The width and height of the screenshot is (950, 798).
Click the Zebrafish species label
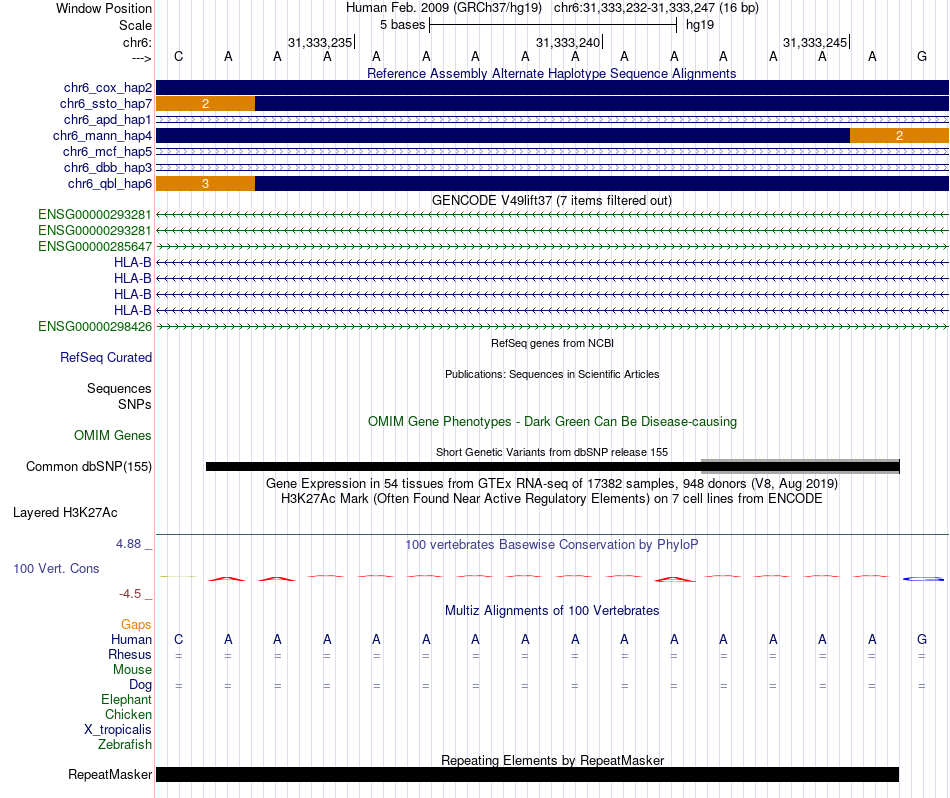[125, 745]
